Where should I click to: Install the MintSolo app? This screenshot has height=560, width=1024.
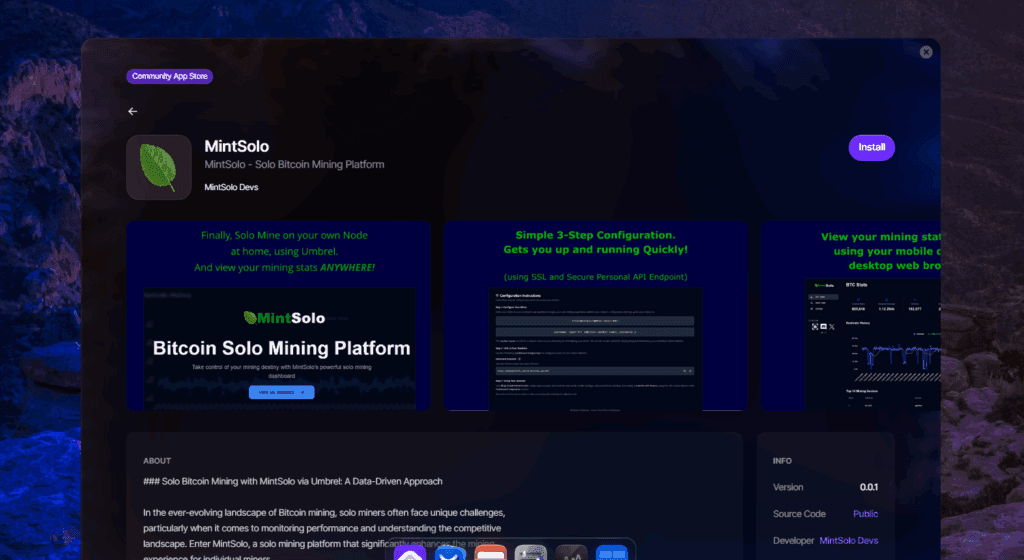871,147
